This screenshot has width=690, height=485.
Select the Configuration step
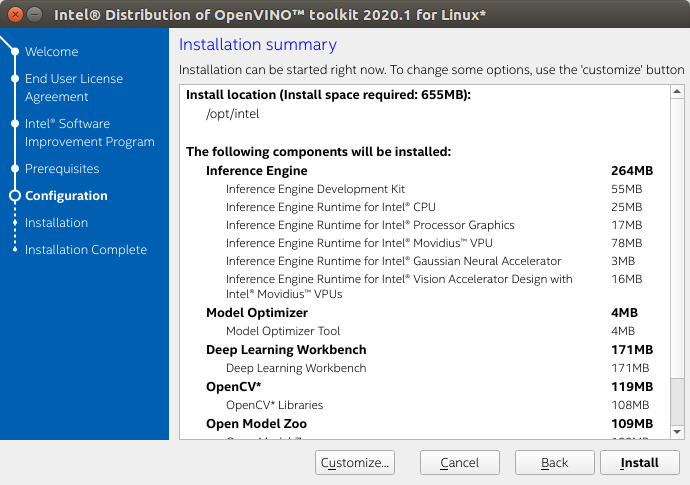(66, 195)
